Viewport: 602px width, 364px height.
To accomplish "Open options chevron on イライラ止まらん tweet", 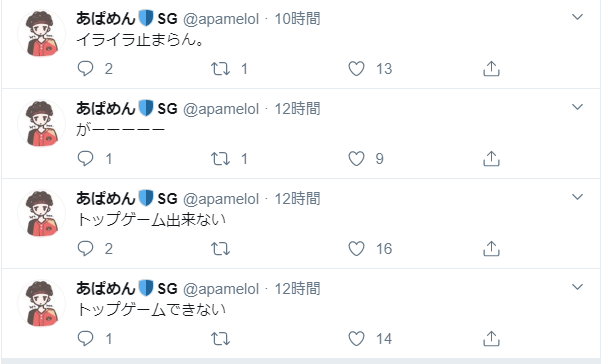I will coord(577,17).
